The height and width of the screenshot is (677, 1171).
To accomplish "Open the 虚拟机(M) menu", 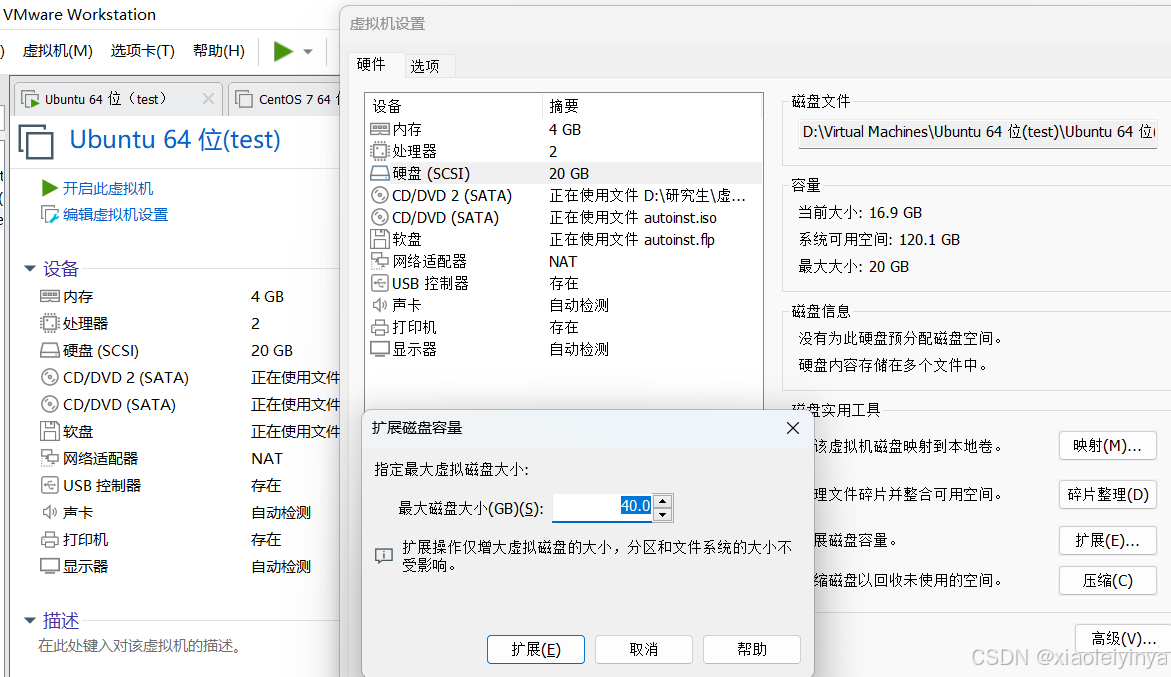I will pos(58,51).
